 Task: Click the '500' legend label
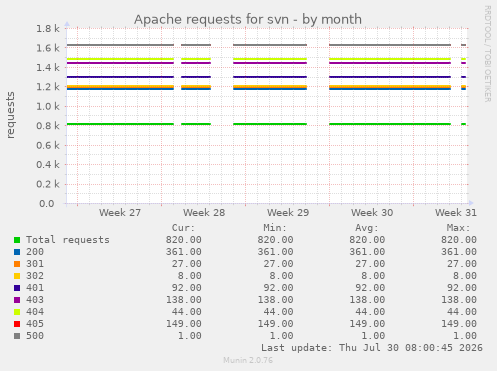click(x=35, y=336)
